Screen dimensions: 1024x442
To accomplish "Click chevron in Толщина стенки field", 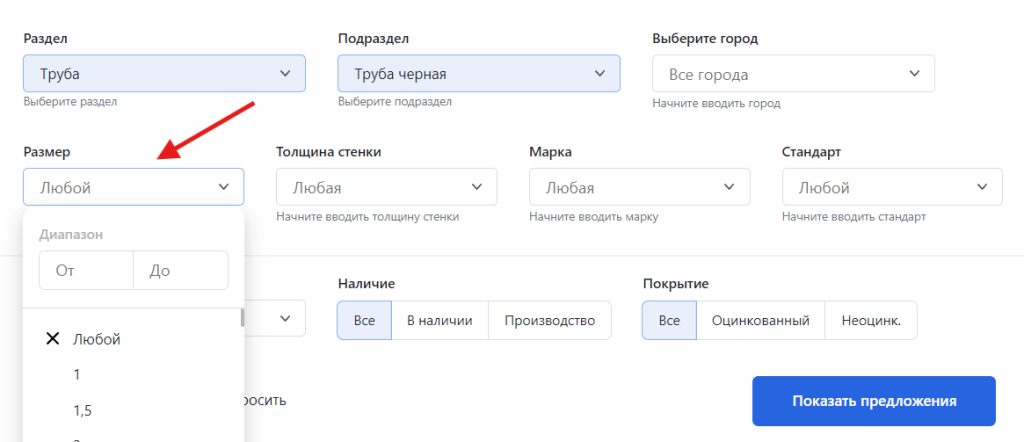I will point(476,187).
